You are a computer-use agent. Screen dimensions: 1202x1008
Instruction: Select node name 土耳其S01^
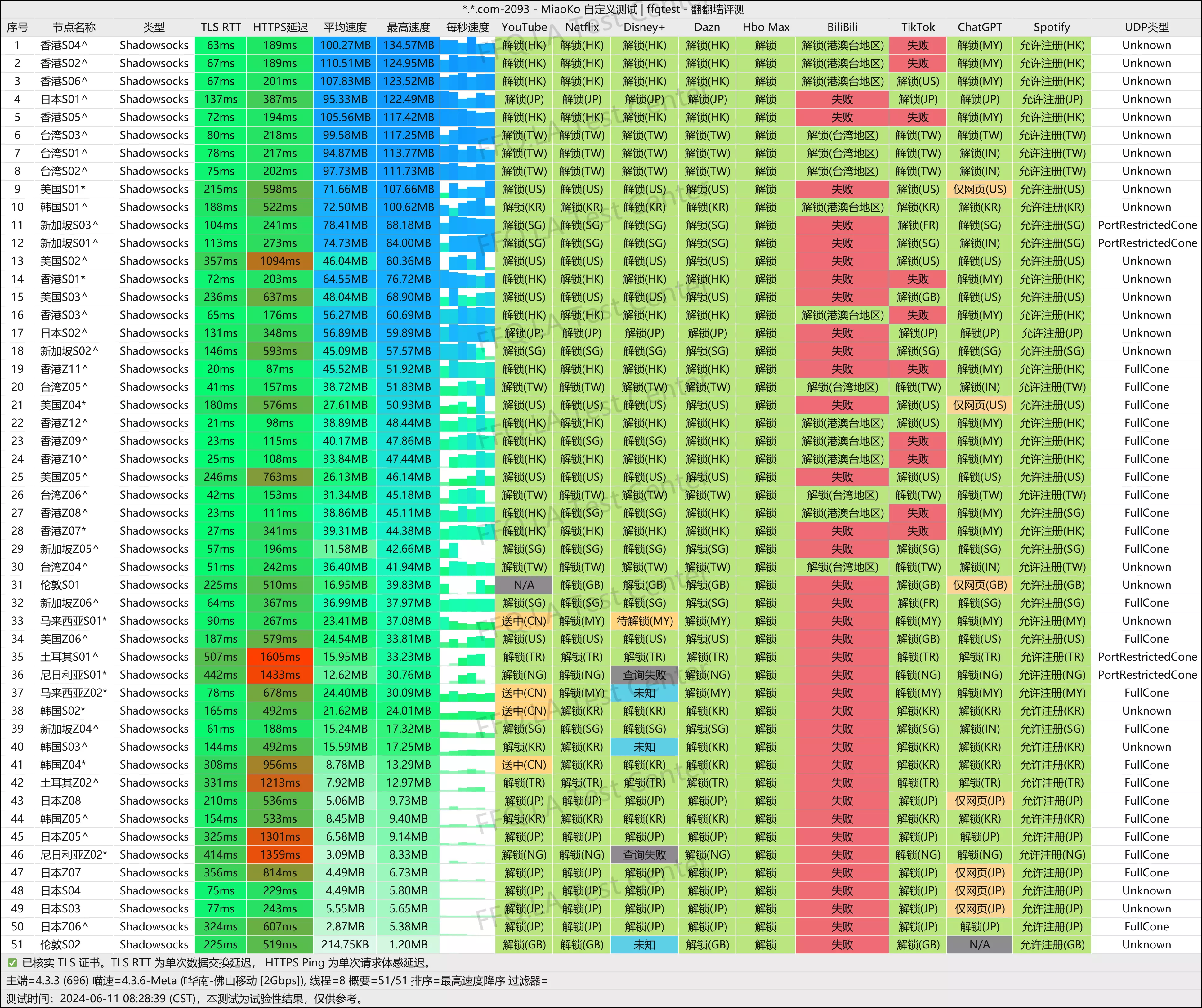[69, 657]
